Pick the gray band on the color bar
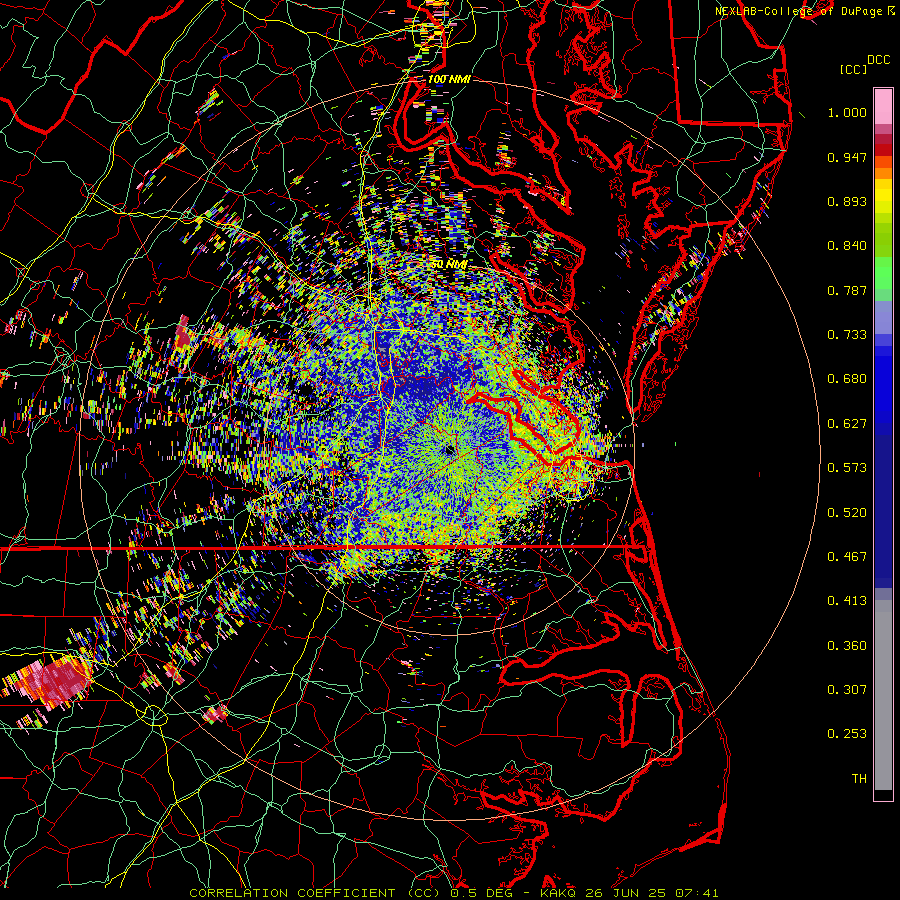The width and height of the screenshot is (900, 900). tap(883, 695)
